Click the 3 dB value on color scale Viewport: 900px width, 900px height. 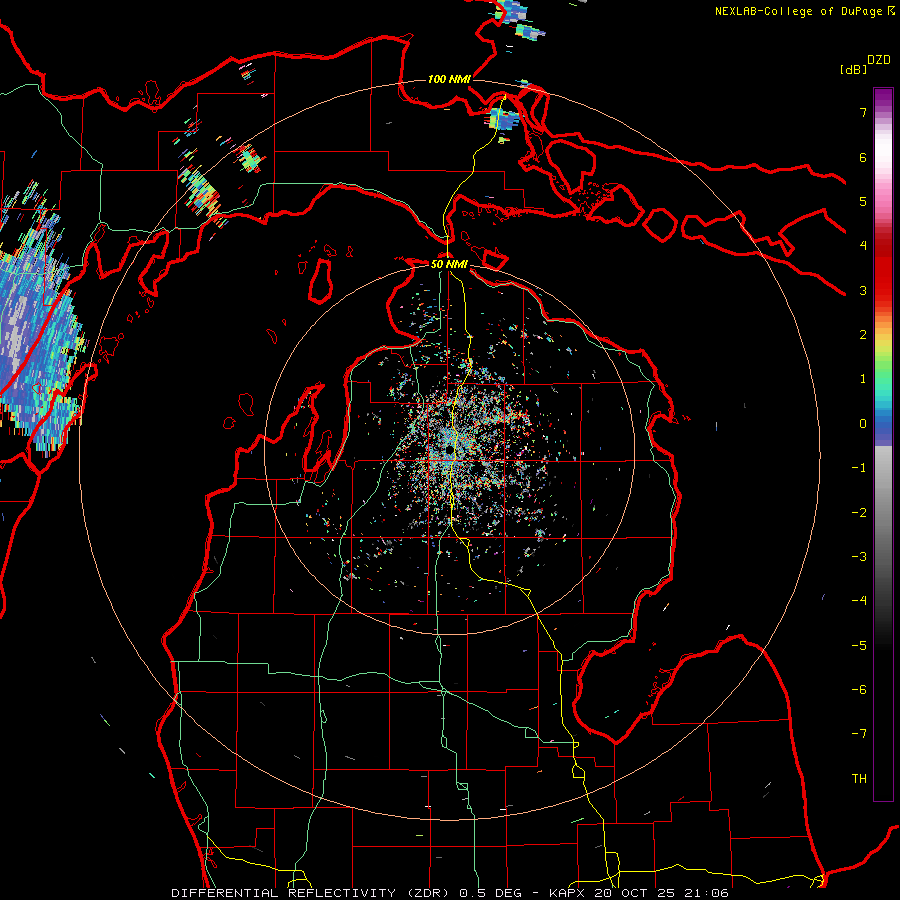click(863, 290)
